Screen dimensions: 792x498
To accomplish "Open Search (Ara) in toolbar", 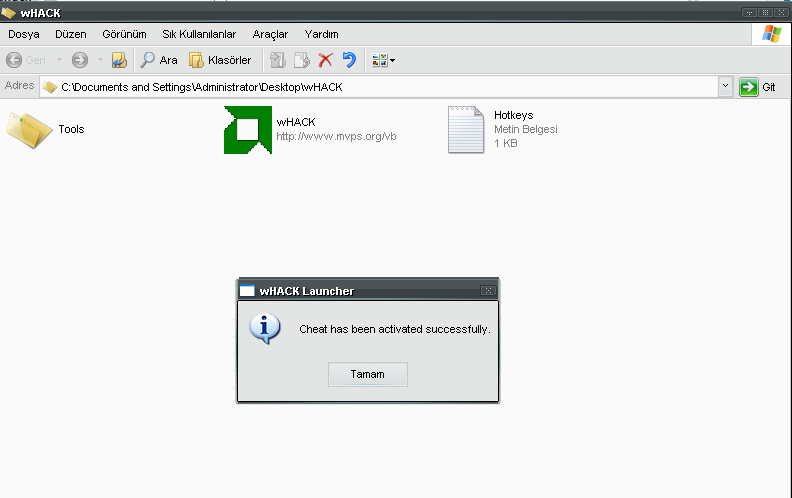I will point(159,60).
